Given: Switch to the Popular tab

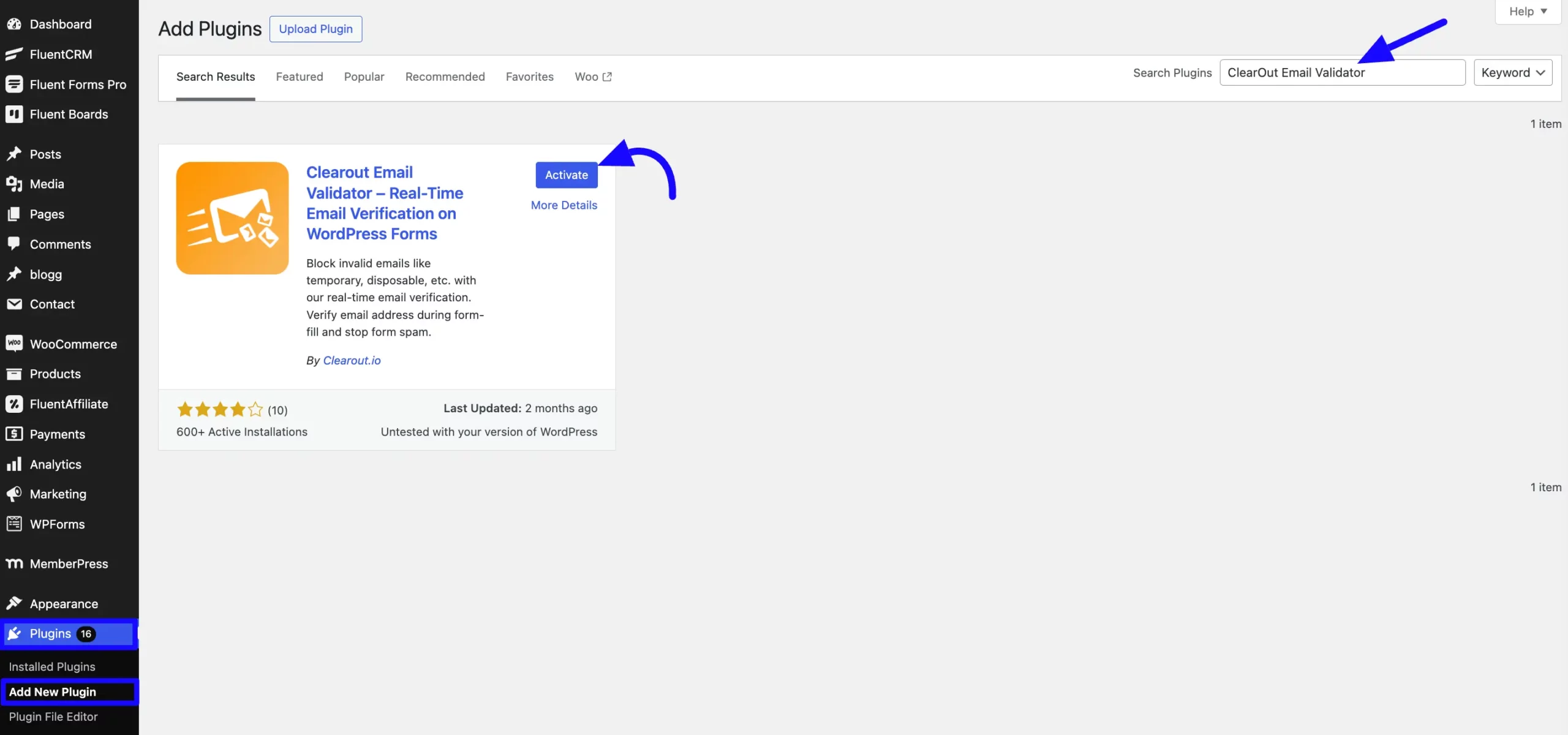Looking at the screenshot, I should tap(364, 77).
